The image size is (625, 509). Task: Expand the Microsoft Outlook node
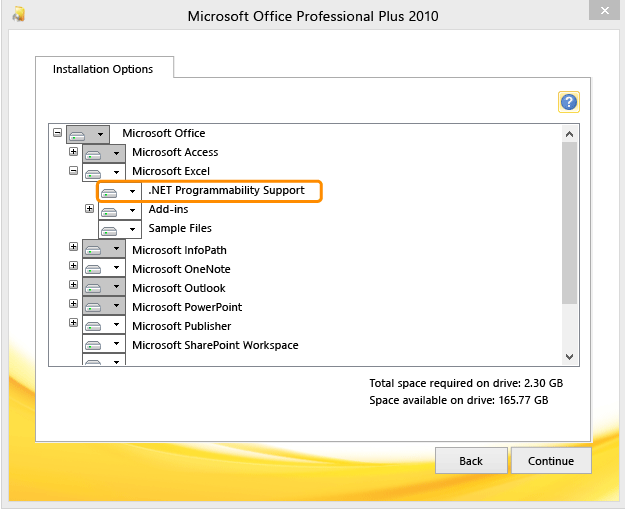(x=73, y=285)
